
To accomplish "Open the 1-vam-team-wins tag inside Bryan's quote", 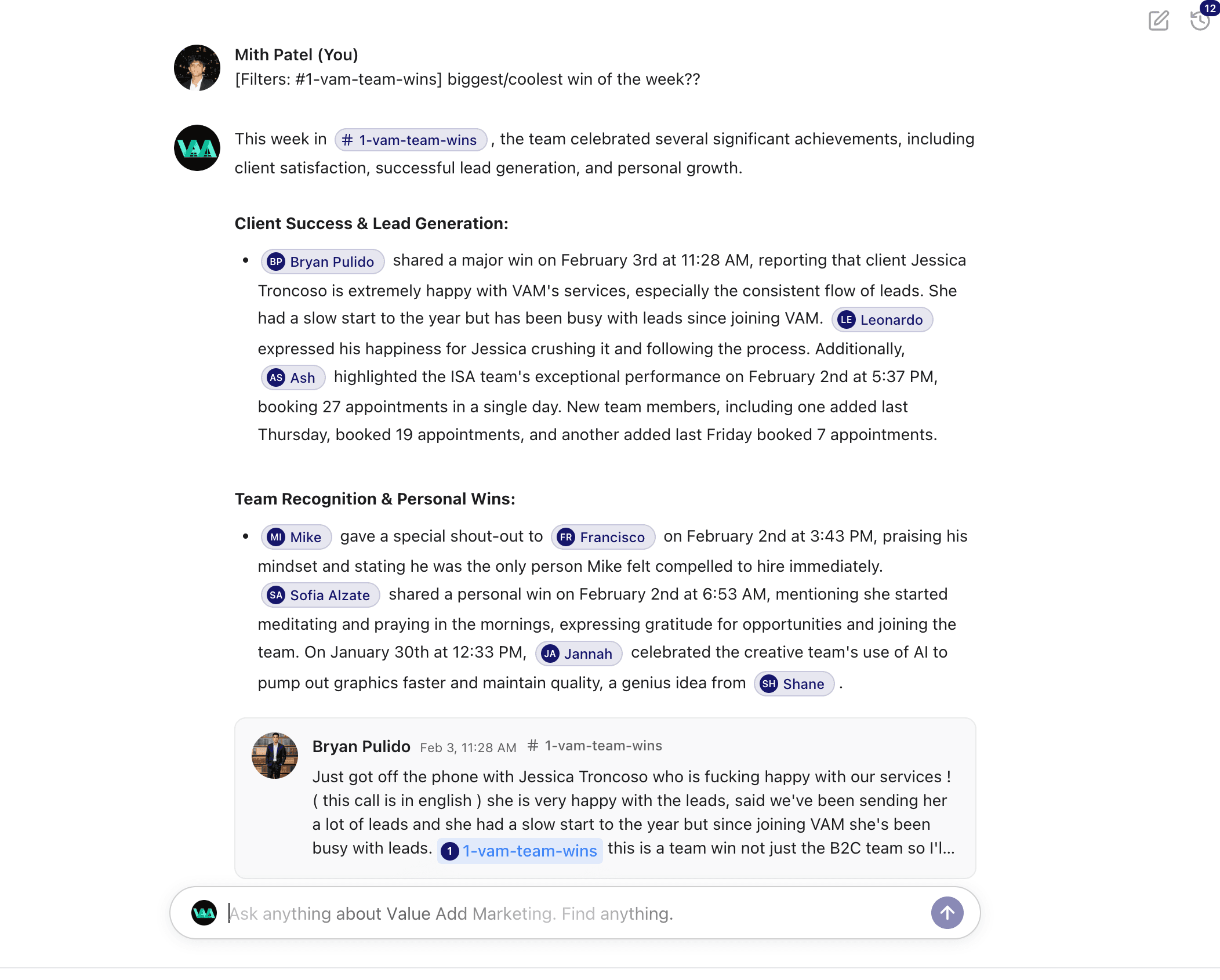I will coord(520,850).
